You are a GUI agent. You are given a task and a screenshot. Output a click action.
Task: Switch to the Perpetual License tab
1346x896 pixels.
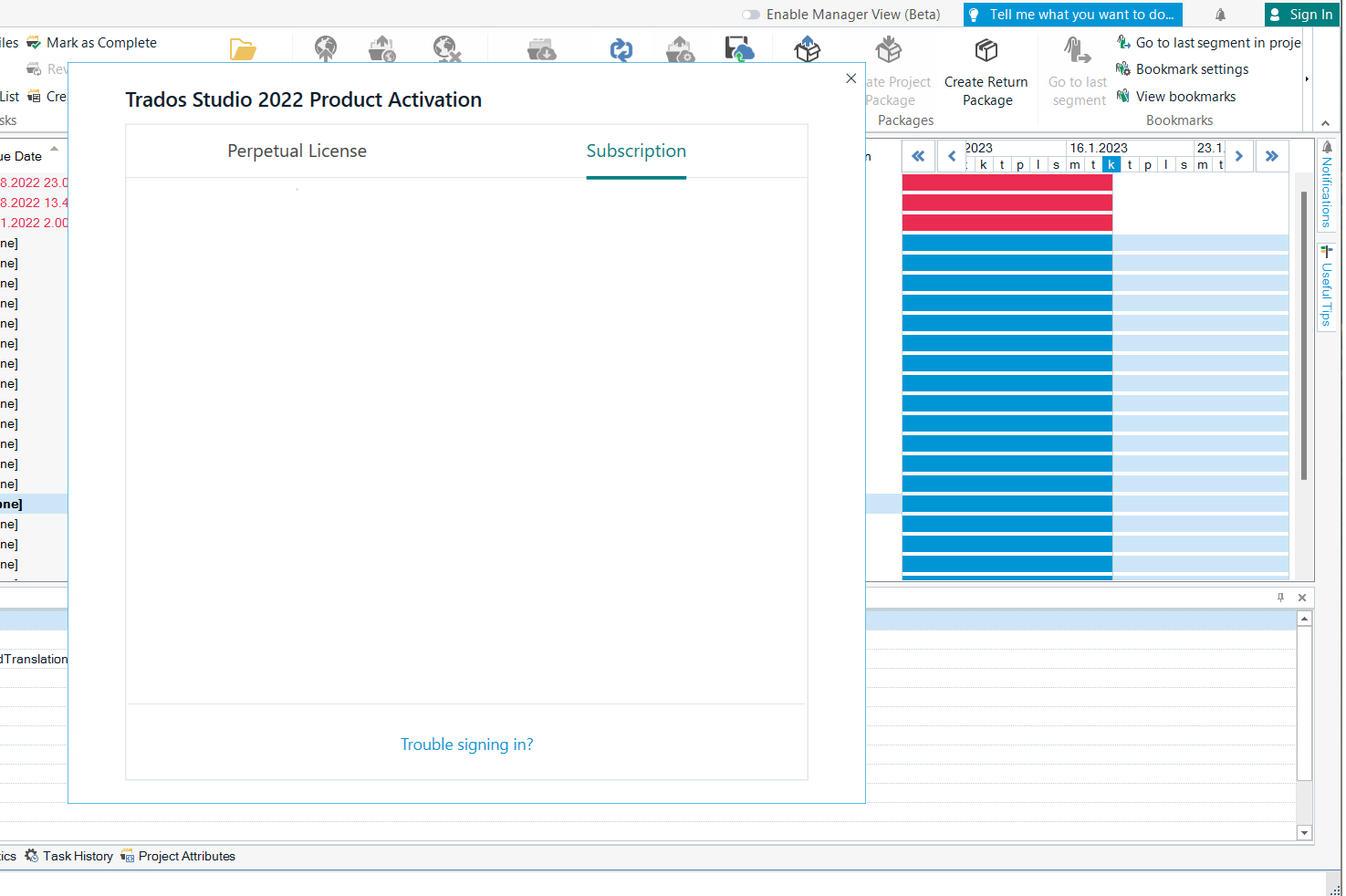coord(297,151)
